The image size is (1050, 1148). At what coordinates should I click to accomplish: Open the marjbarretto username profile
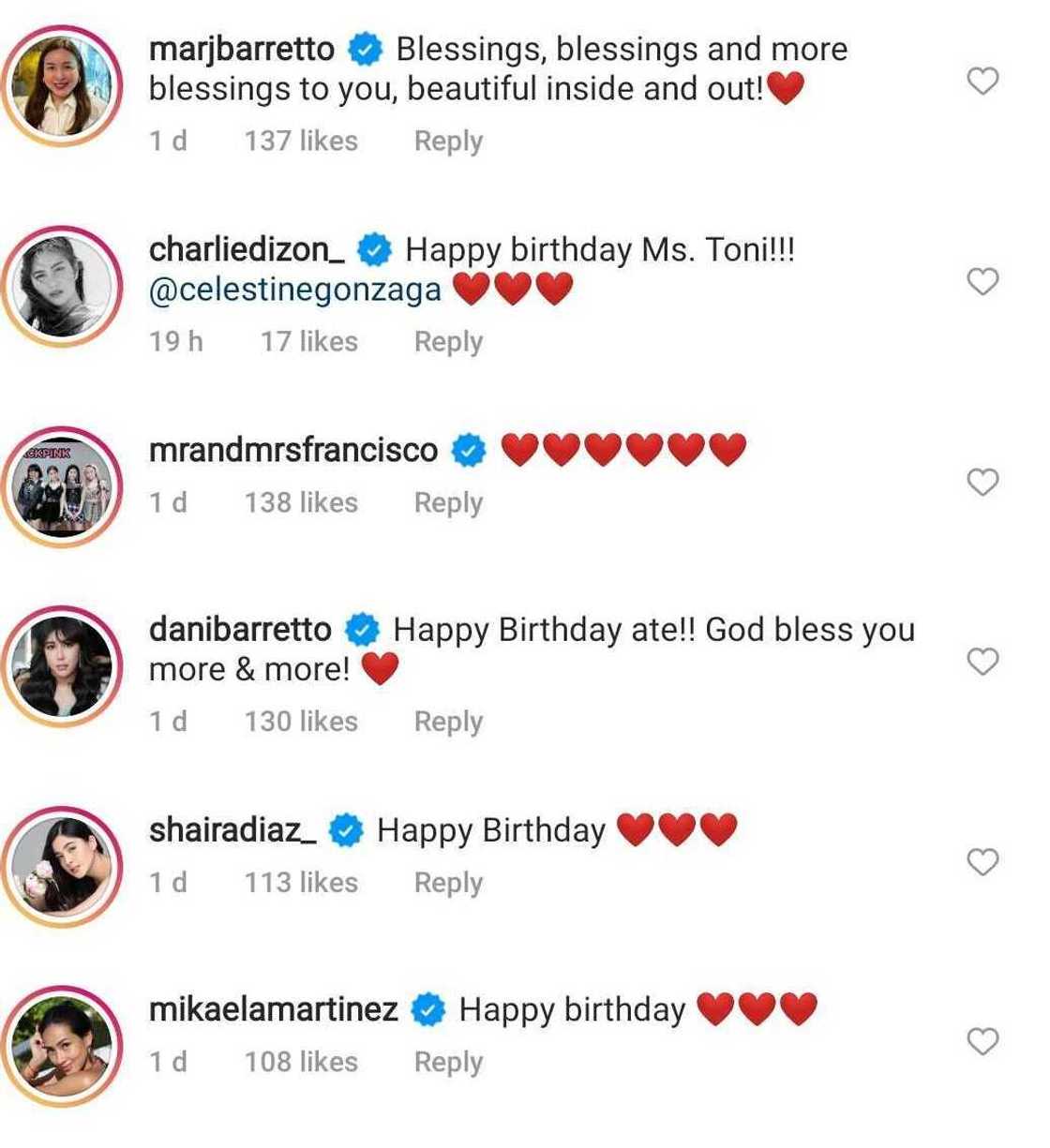pos(242,49)
